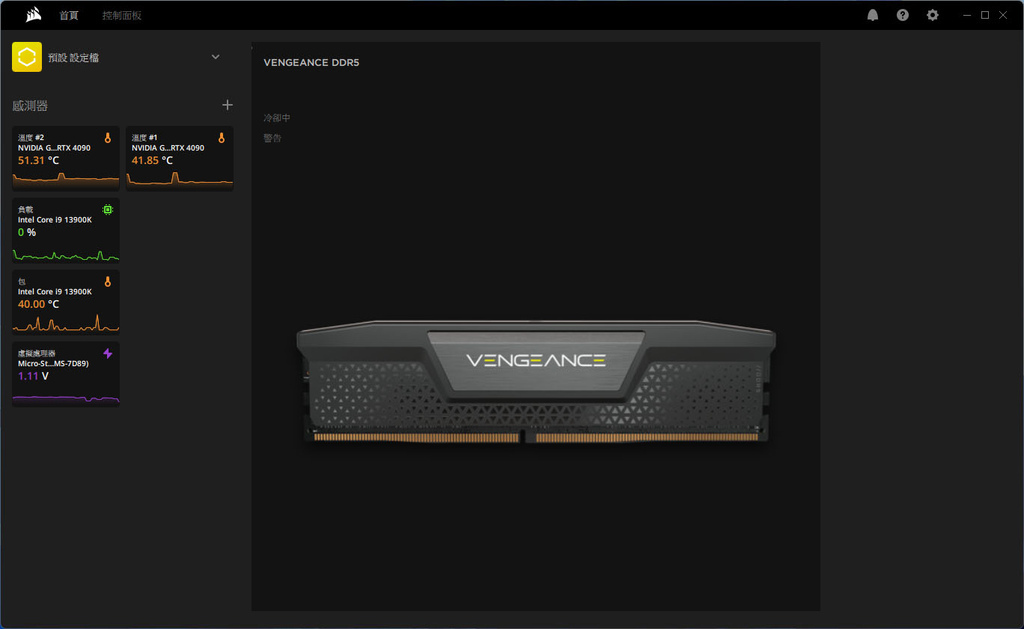Image resolution: width=1024 pixels, height=629 pixels.
Task: Click the 51.31 °C temperature value
Action: point(39,161)
